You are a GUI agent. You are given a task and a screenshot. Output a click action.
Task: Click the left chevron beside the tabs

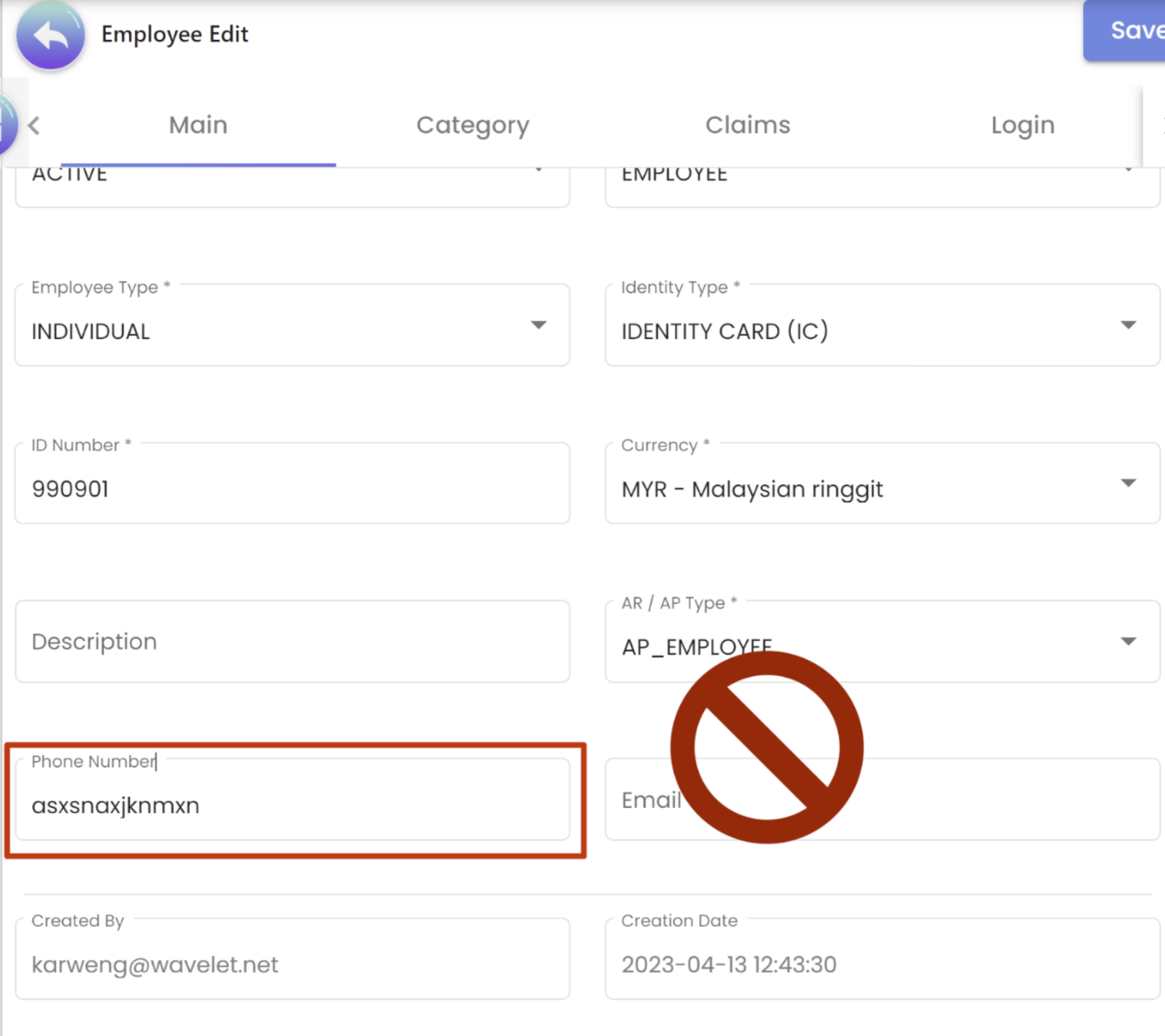pyautogui.click(x=34, y=126)
